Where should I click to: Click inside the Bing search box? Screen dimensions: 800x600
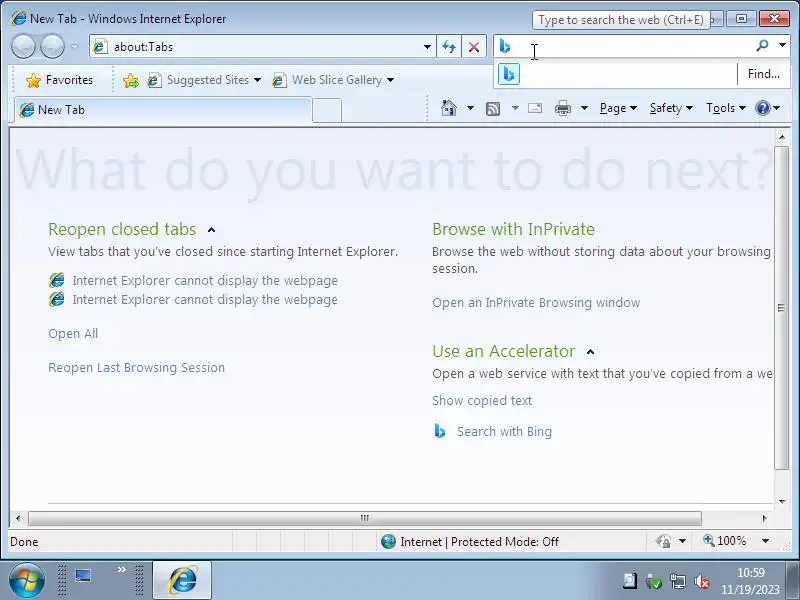(632, 46)
